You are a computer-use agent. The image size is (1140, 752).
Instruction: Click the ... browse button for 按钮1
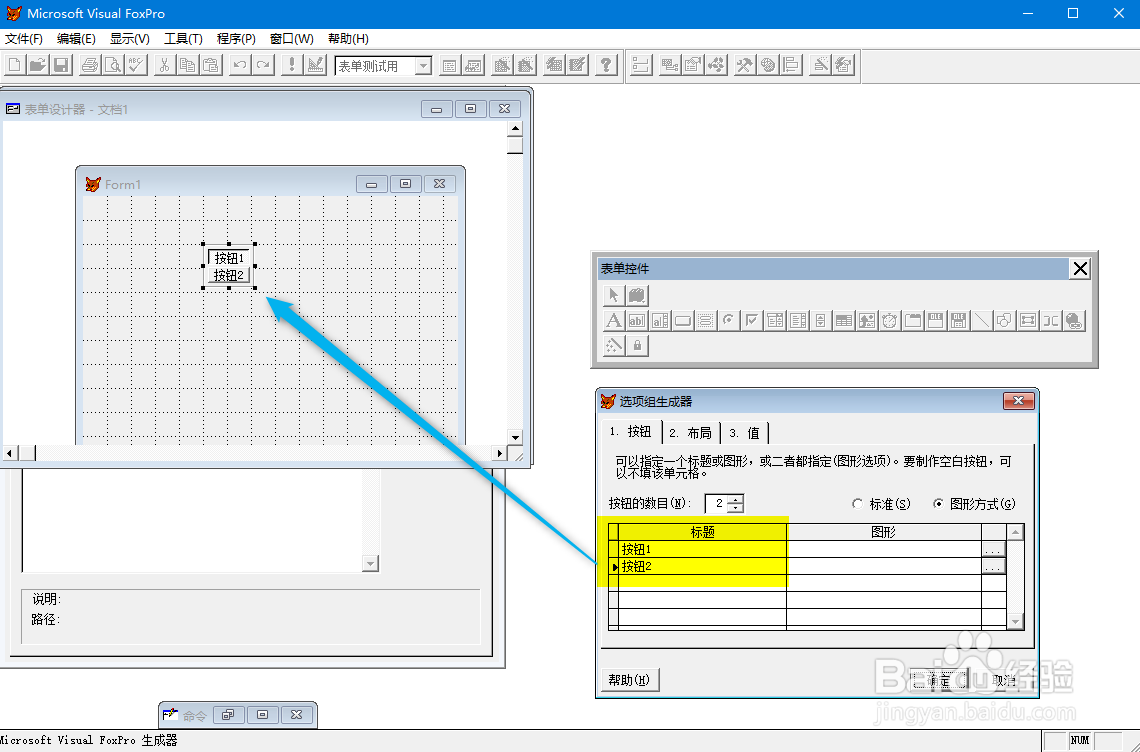[x=993, y=549]
